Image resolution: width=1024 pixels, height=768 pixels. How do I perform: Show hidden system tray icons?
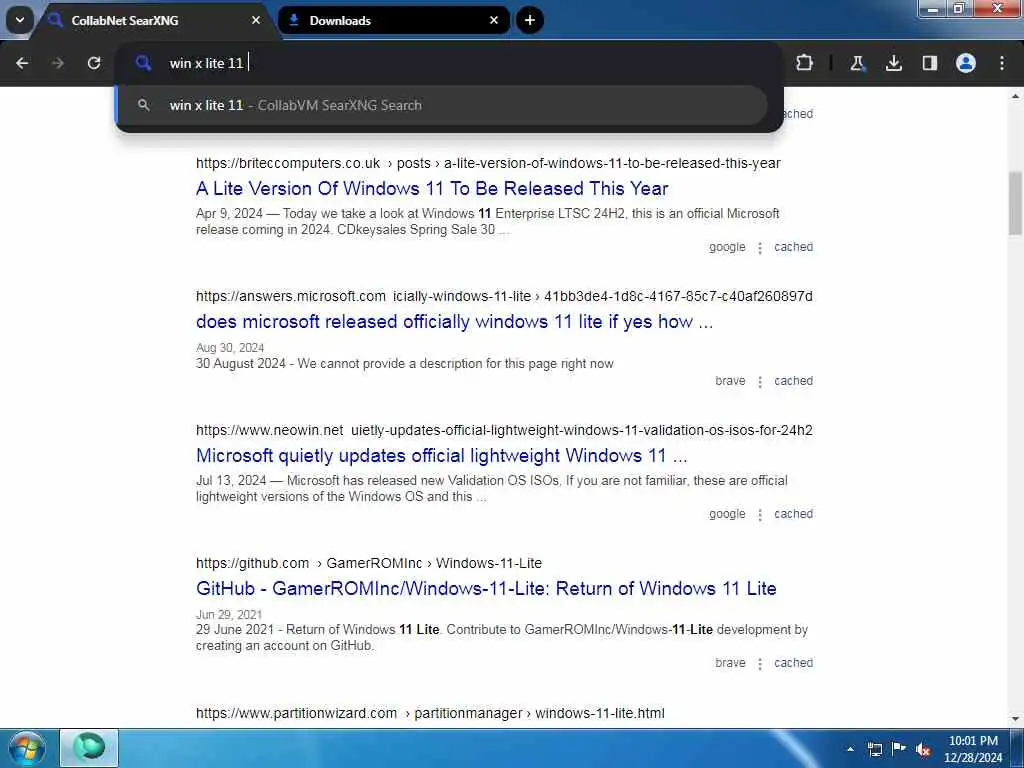(850, 748)
